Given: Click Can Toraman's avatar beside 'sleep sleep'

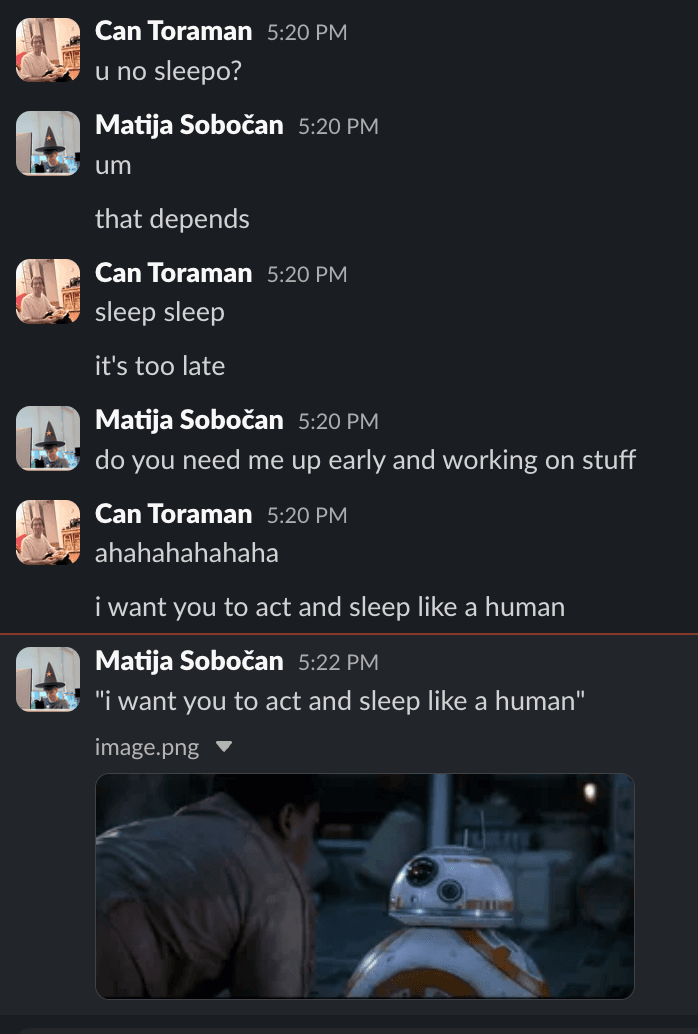Looking at the screenshot, I should 47,291.
